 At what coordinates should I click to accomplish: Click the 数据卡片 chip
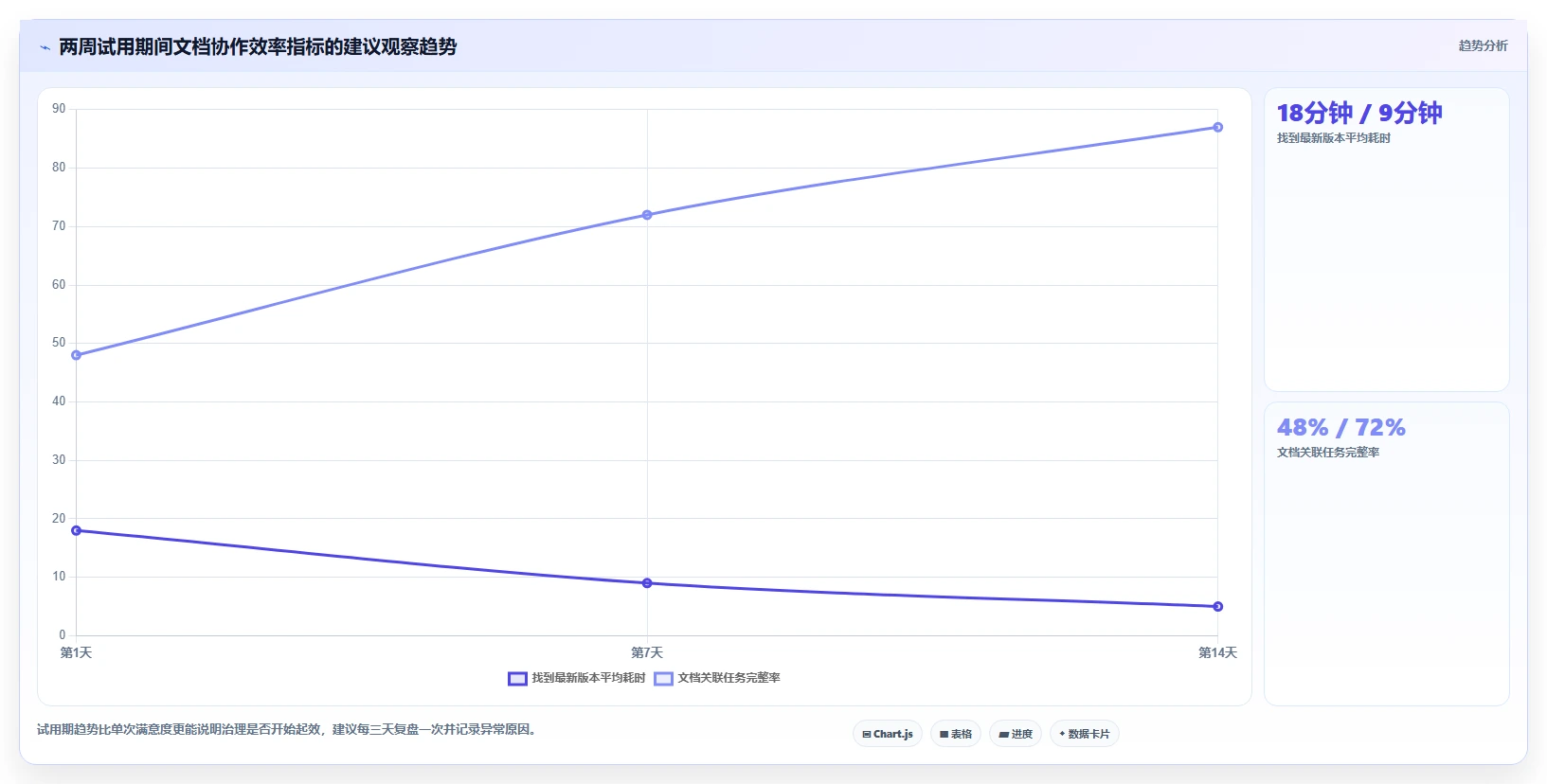click(x=1085, y=734)
